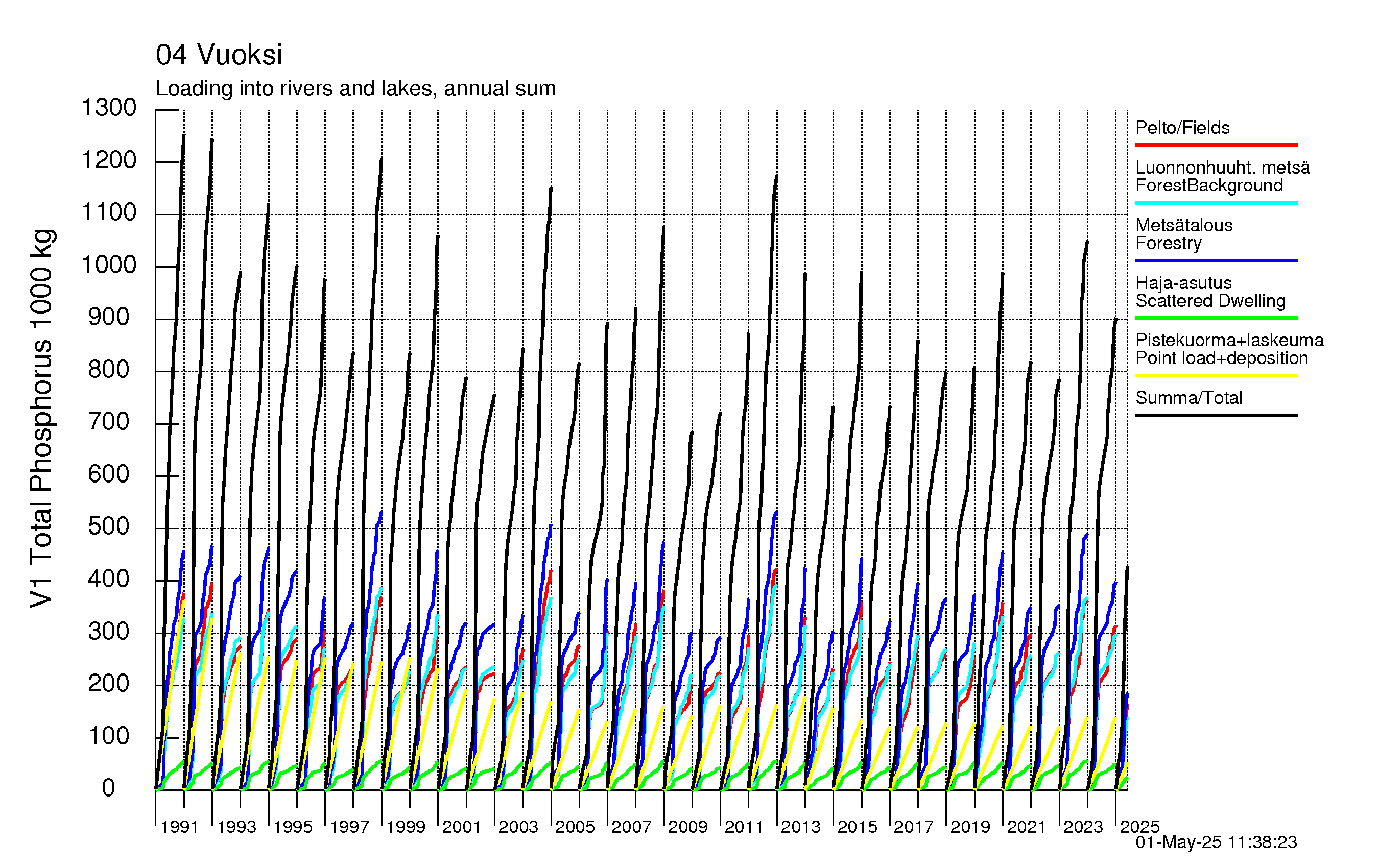Select the 'Haja-asutus' legend label
The width and height of the screenshot is (1379, 868).
tap(1183, 283)
